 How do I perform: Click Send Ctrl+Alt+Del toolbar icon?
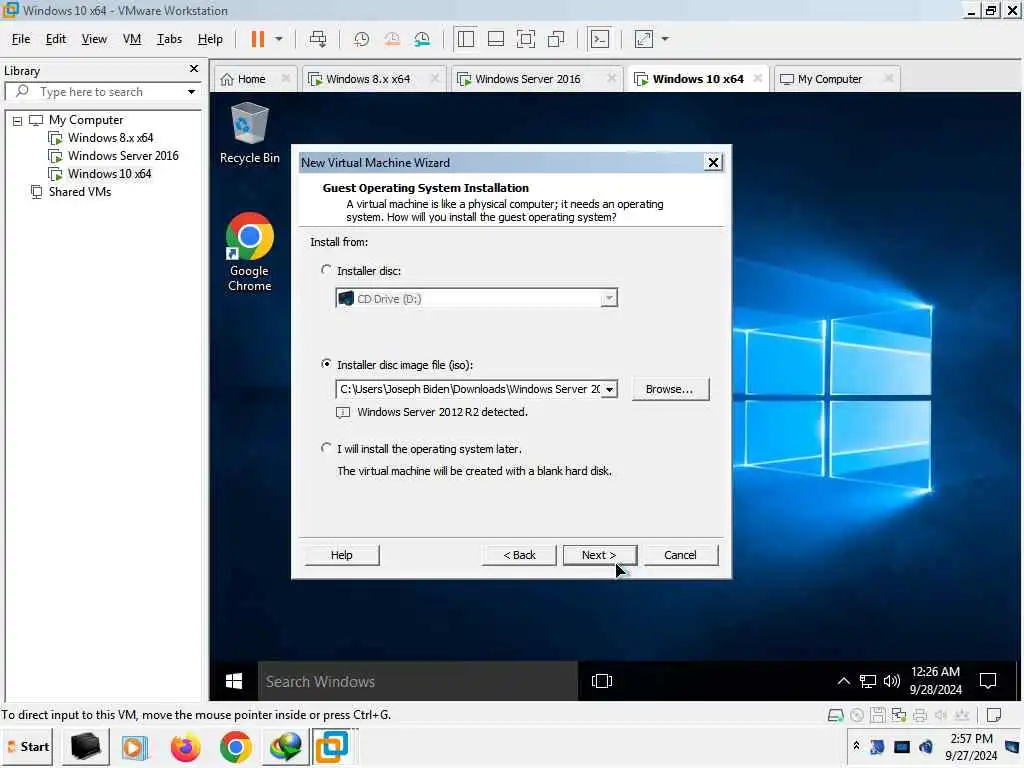[x=318, y=39]
